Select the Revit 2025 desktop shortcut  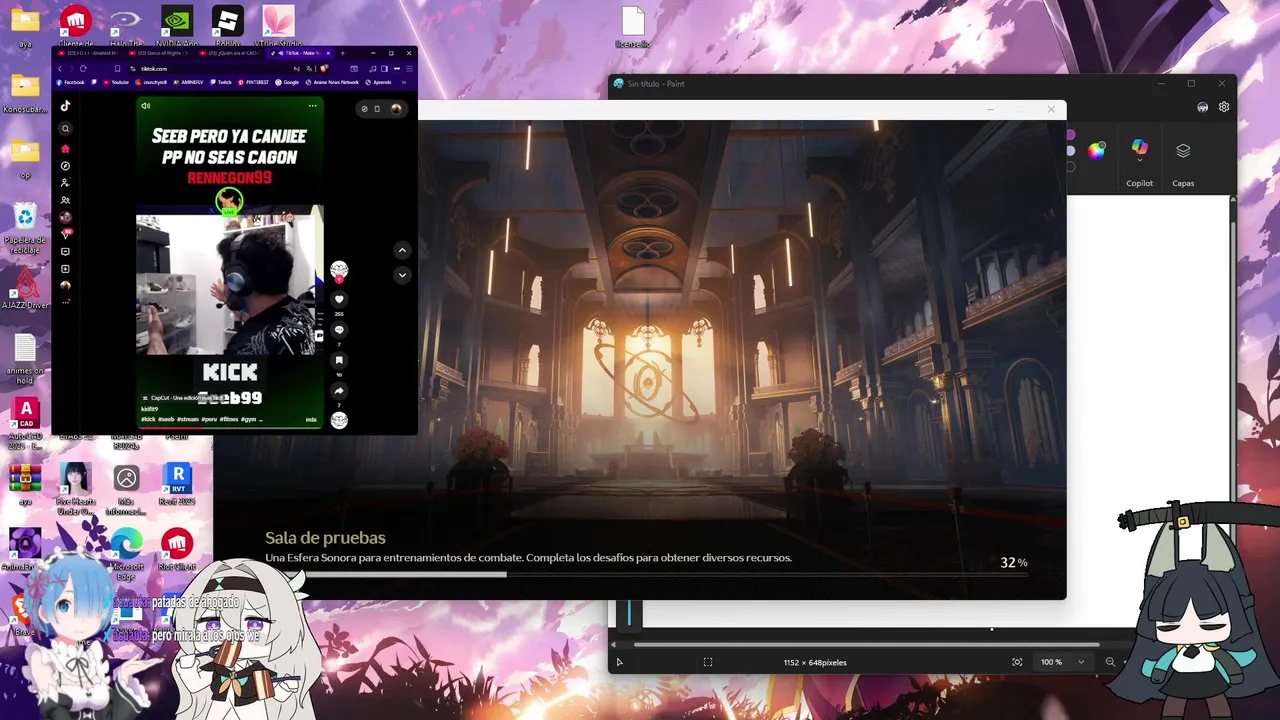coord(177,485)
